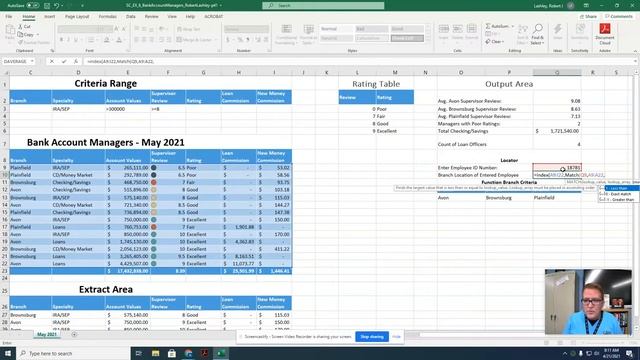Collapse the ribbon with the chevron
This screenshot has height=360, width=640.
635,51
